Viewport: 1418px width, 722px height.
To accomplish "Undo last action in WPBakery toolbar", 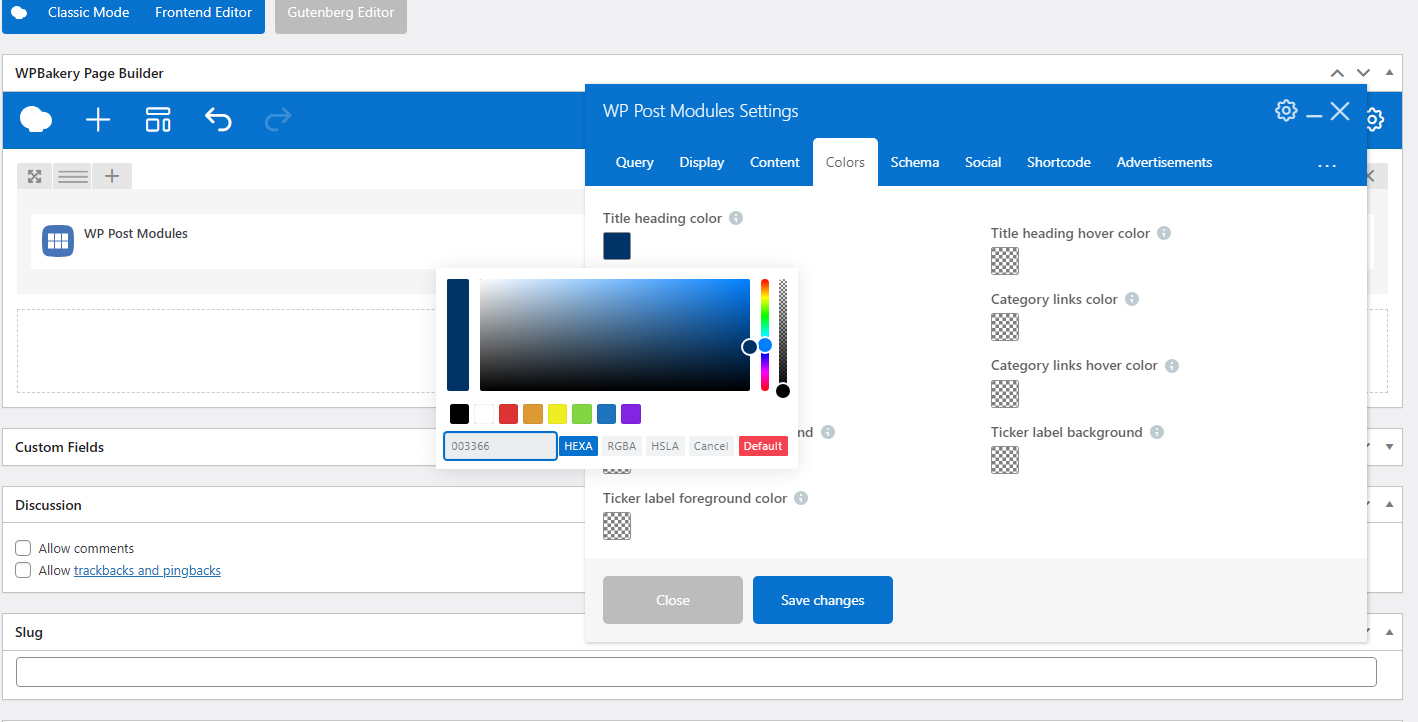I will [218, 120].
